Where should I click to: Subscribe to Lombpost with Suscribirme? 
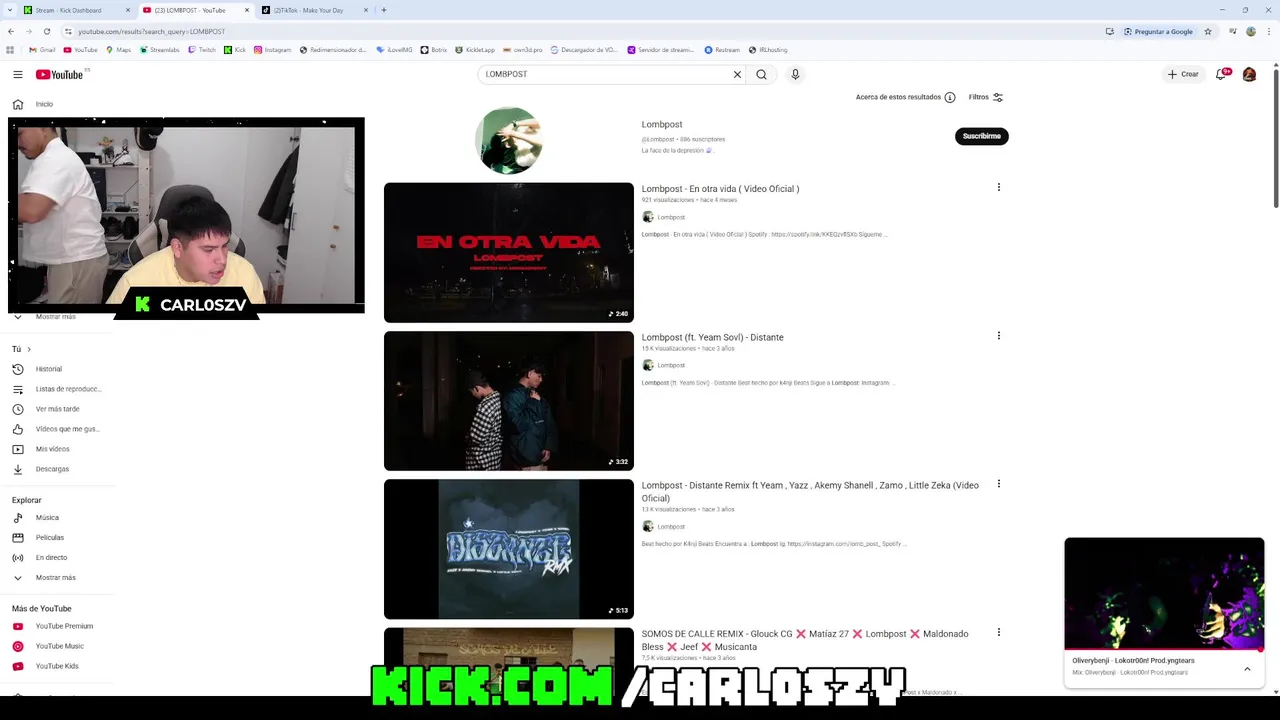(982, 136)
